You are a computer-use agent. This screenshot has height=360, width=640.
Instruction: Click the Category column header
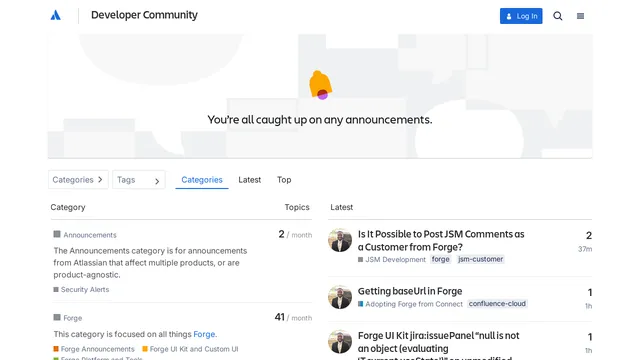pyautogui.click(x=68, y=207)
